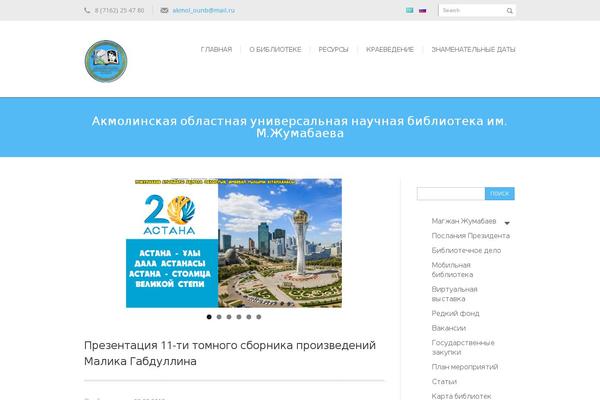
Task: Select the third slider dot
Action: pyautogui.click(x=229, y=317)
